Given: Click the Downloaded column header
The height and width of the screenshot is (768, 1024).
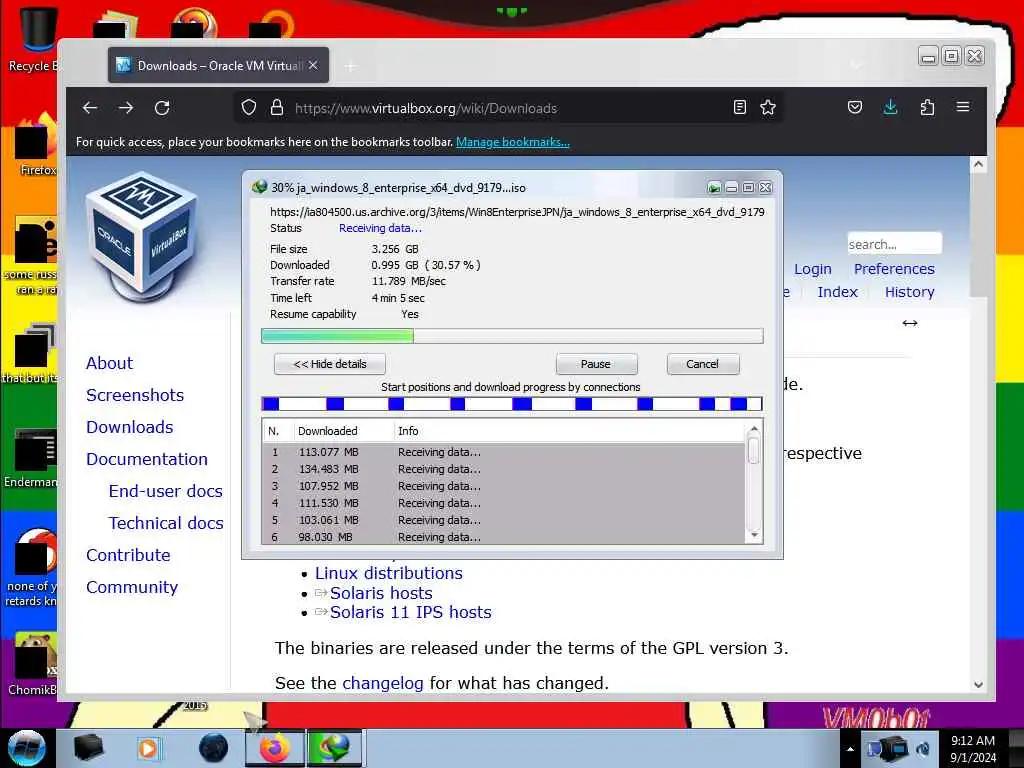Looking at the screenshot, I should pyautogui.click(x=342, y=431).
